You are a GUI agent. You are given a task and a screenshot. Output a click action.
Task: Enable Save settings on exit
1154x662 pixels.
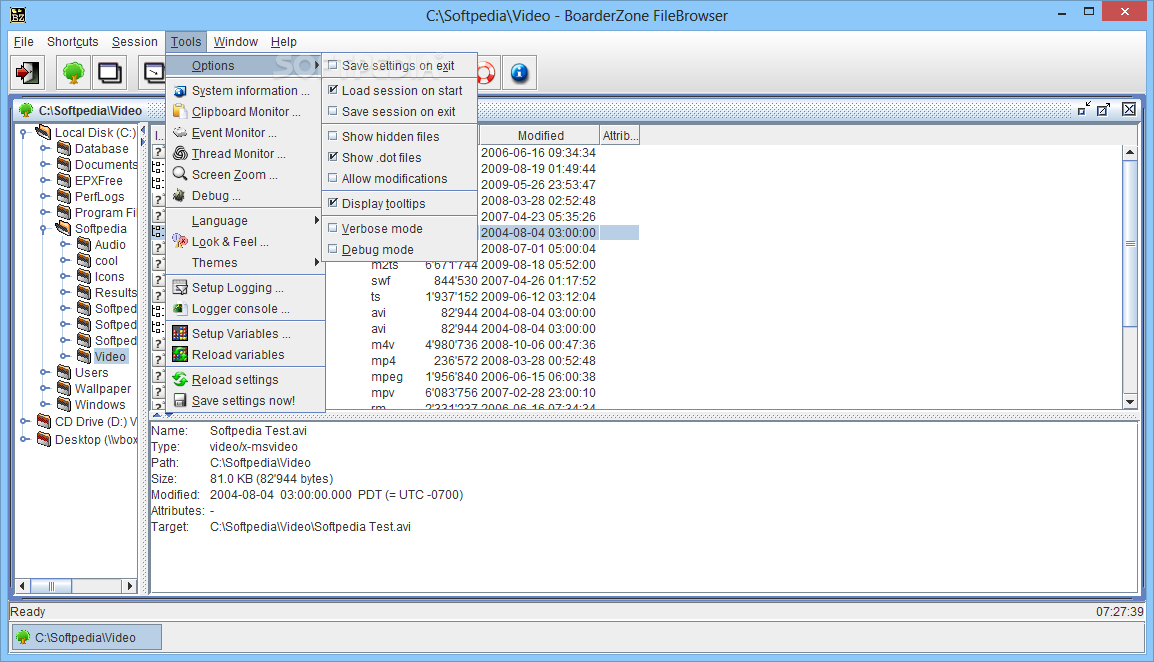[400, 66]
